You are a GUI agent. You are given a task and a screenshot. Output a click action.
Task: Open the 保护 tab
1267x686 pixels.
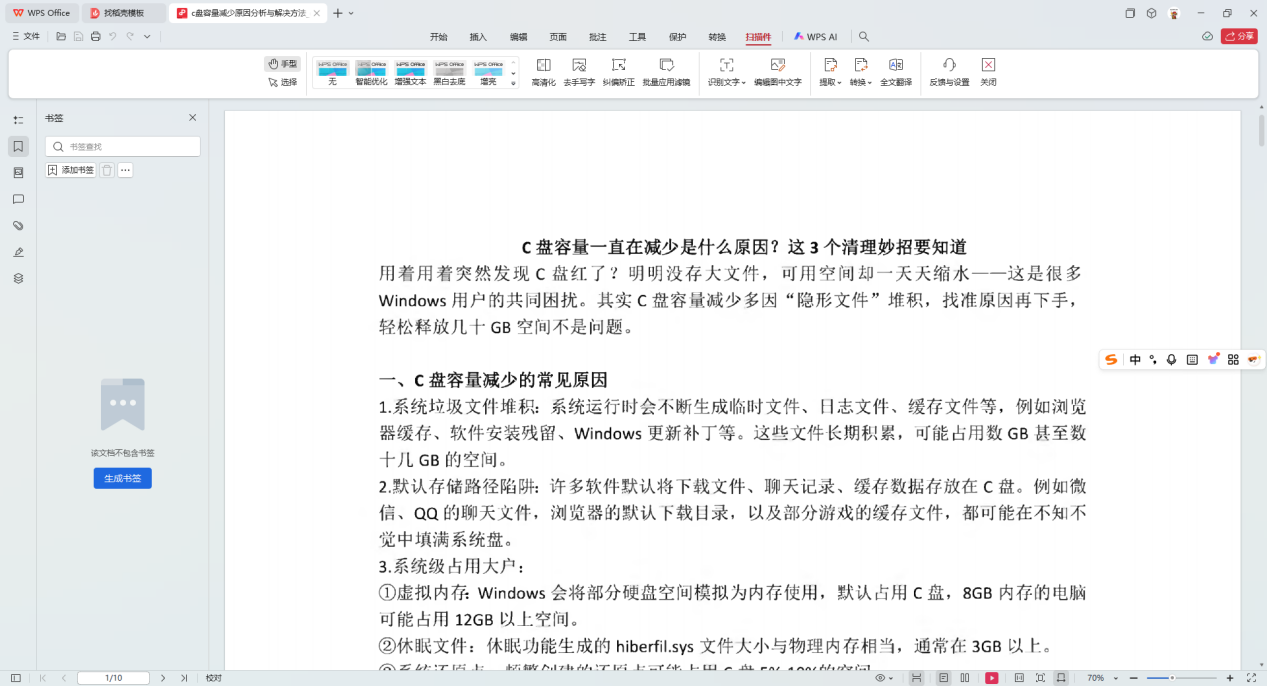(x=677, y=37)
